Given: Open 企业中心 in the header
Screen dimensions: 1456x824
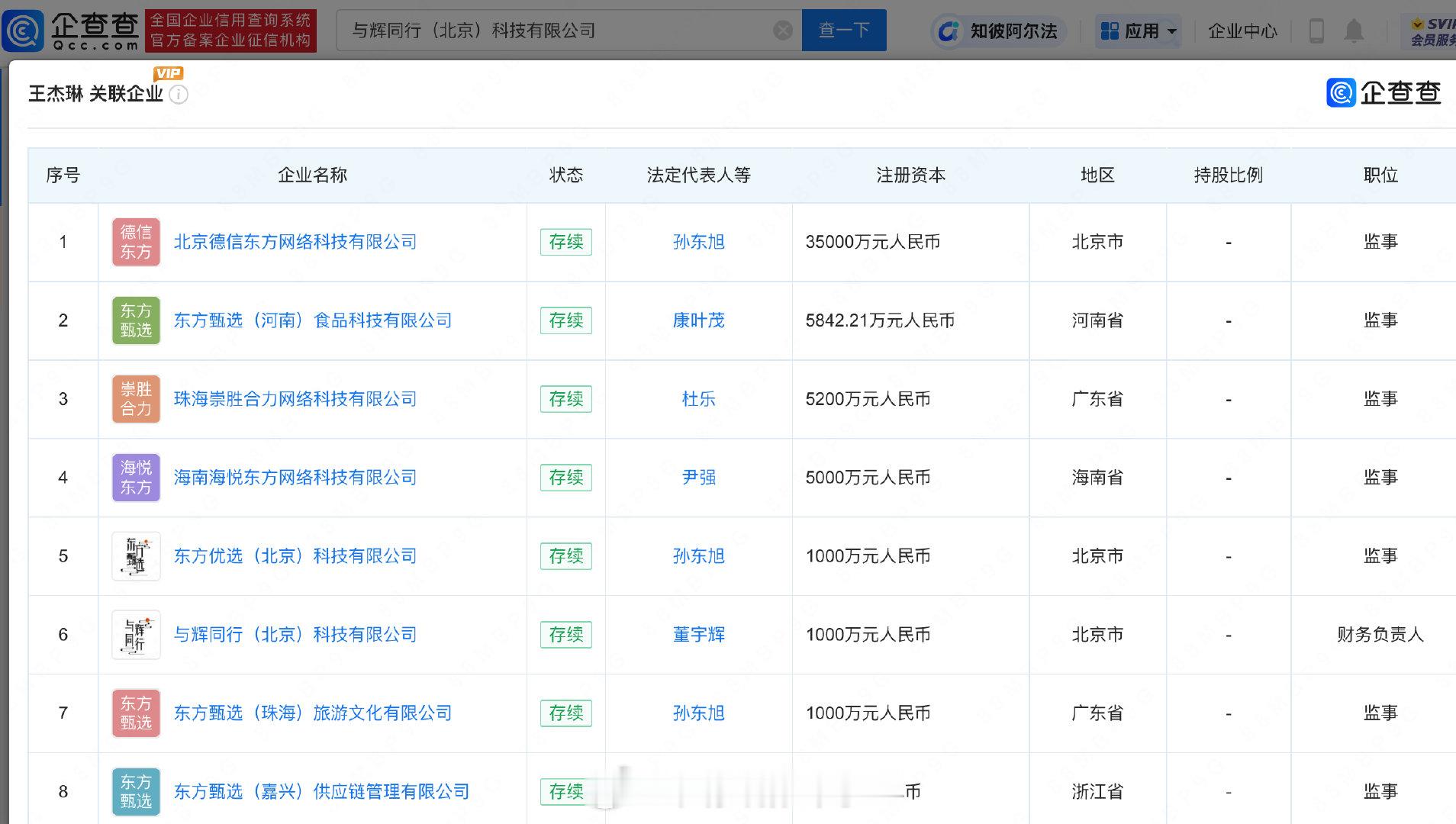Looking at the screenshot, I should click(1242, 31).
